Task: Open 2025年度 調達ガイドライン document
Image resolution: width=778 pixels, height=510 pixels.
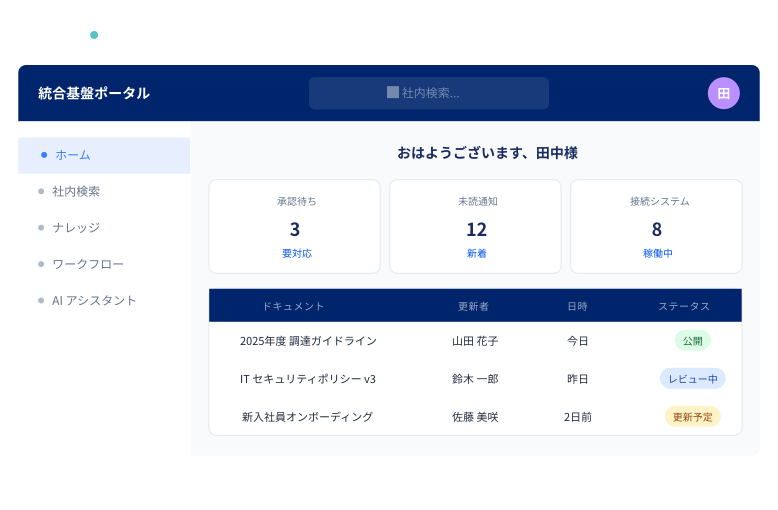Action: click(x=308, y=341)
